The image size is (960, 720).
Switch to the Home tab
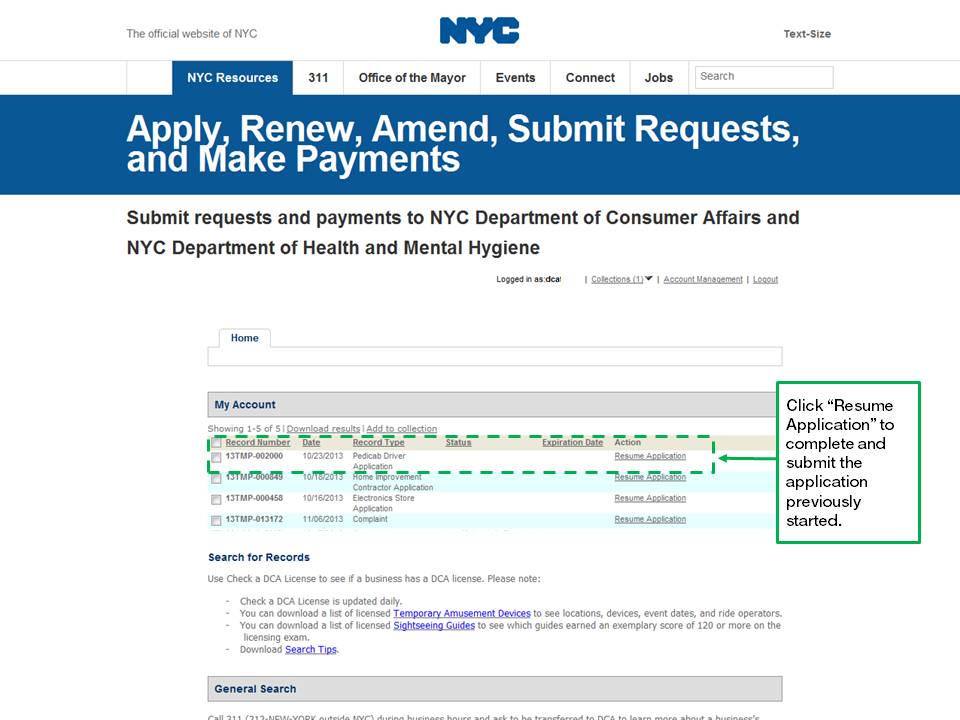(x=245, y=338)
